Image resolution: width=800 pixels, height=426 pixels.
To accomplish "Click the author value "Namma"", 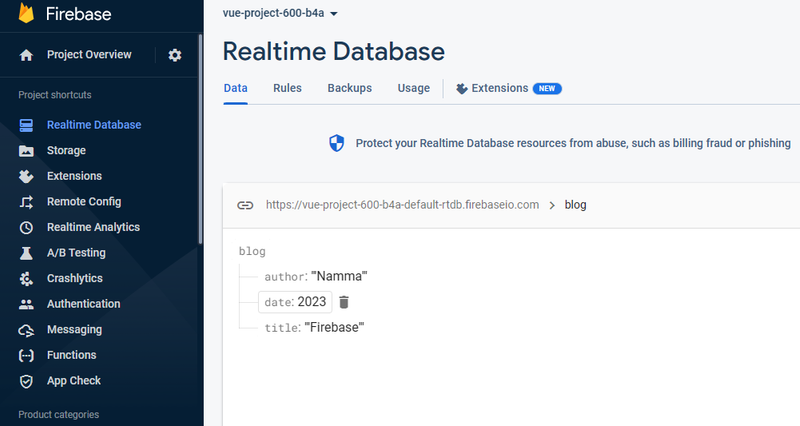I will click(340, 276).
